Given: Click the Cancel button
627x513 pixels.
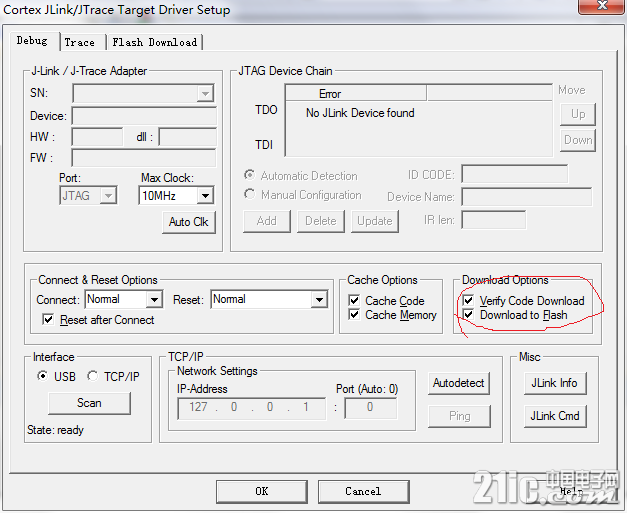Looking at the screenshot, I should point(363,491).
